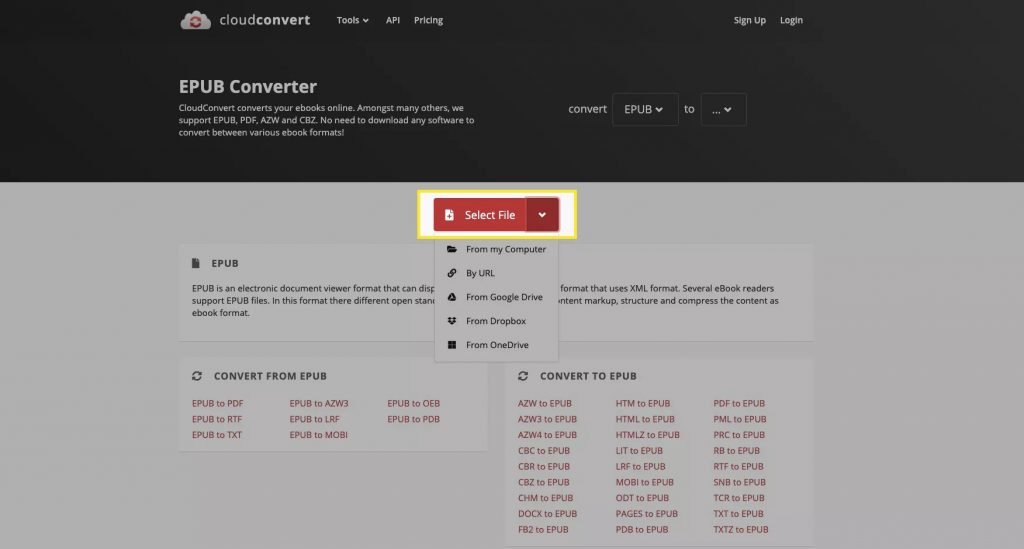Choose From OneDrive option

pyautogui.click(x=496, y=345)
